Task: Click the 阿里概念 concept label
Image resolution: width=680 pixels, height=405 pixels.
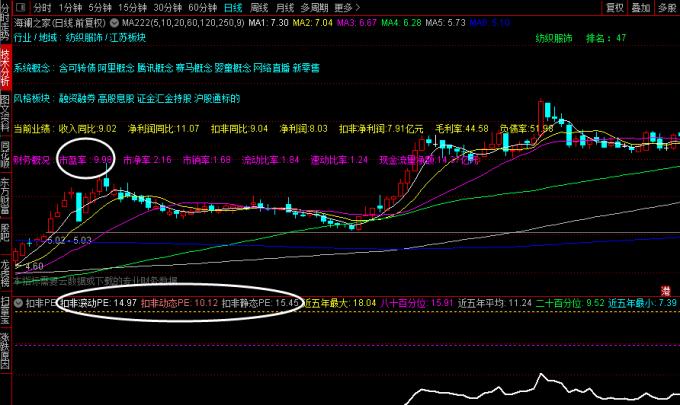Action: (x=116, y=68)
